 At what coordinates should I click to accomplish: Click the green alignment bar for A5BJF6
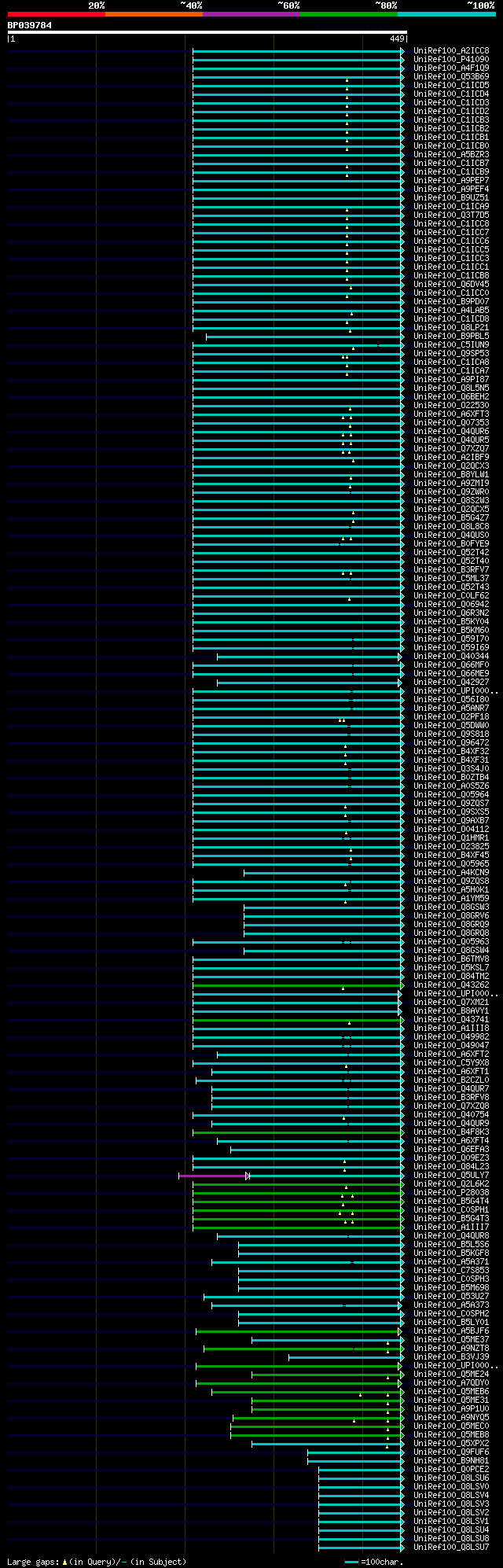[299, 1331]
